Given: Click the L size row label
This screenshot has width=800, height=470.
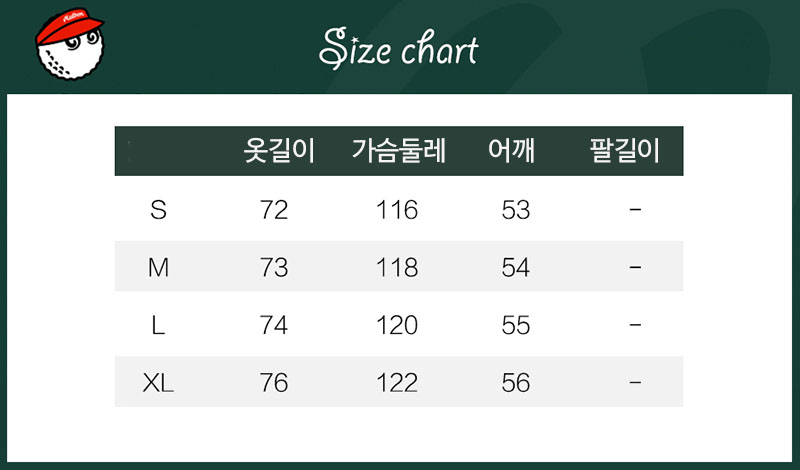Looking at the screenshot, I should coord(158,326).
